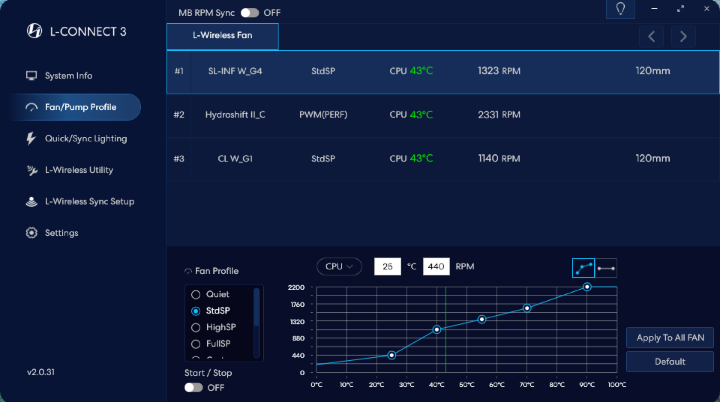Click Apply To All FAN button
The width and height of the screenshot is (720, 402).
coord(669,338)
